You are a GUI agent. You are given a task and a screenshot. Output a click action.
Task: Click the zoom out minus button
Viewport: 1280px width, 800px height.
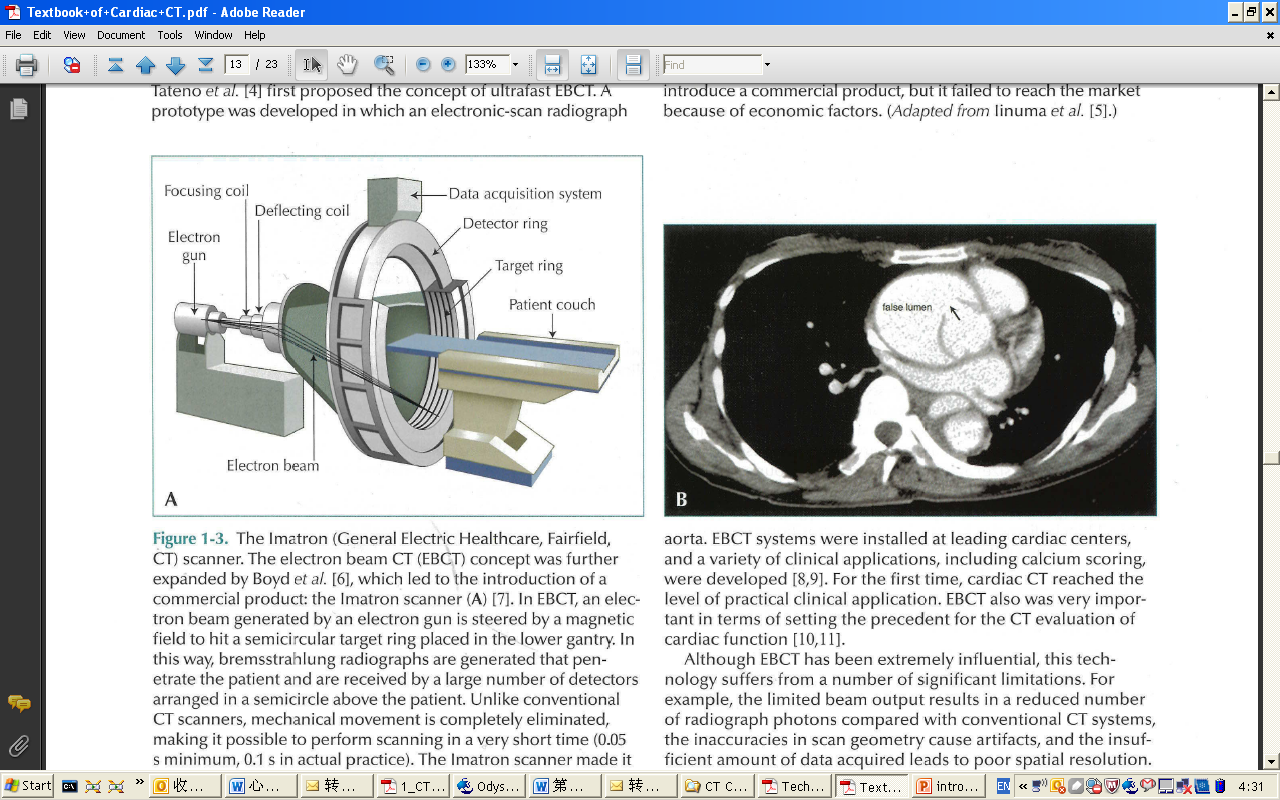click(x=423, y=65)
